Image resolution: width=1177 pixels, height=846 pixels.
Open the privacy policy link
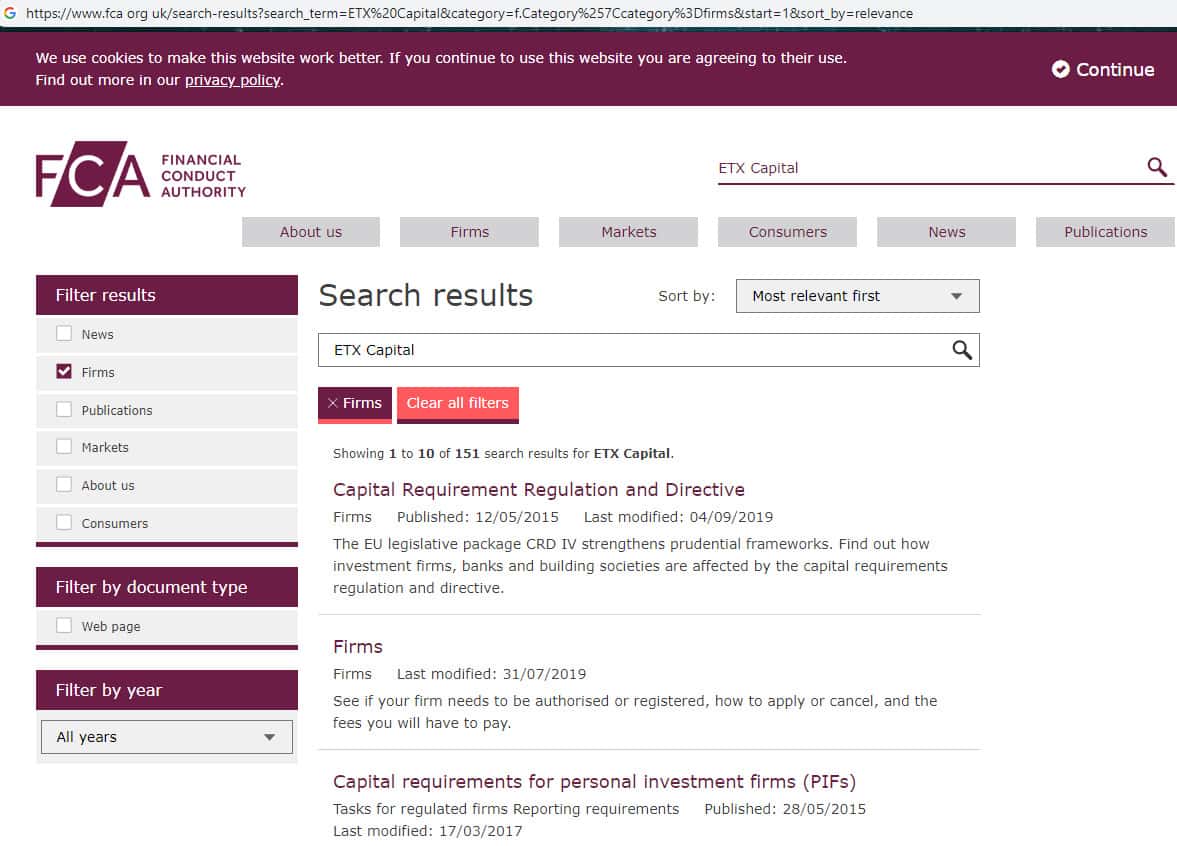pos(233,80)
